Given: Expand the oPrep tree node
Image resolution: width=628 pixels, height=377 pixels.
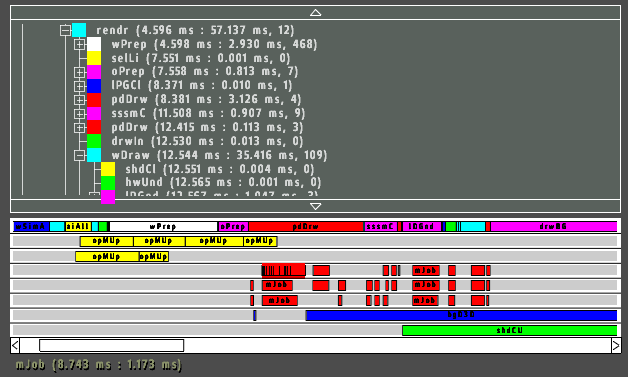Looking at the screenshot, I should (80, 72).
